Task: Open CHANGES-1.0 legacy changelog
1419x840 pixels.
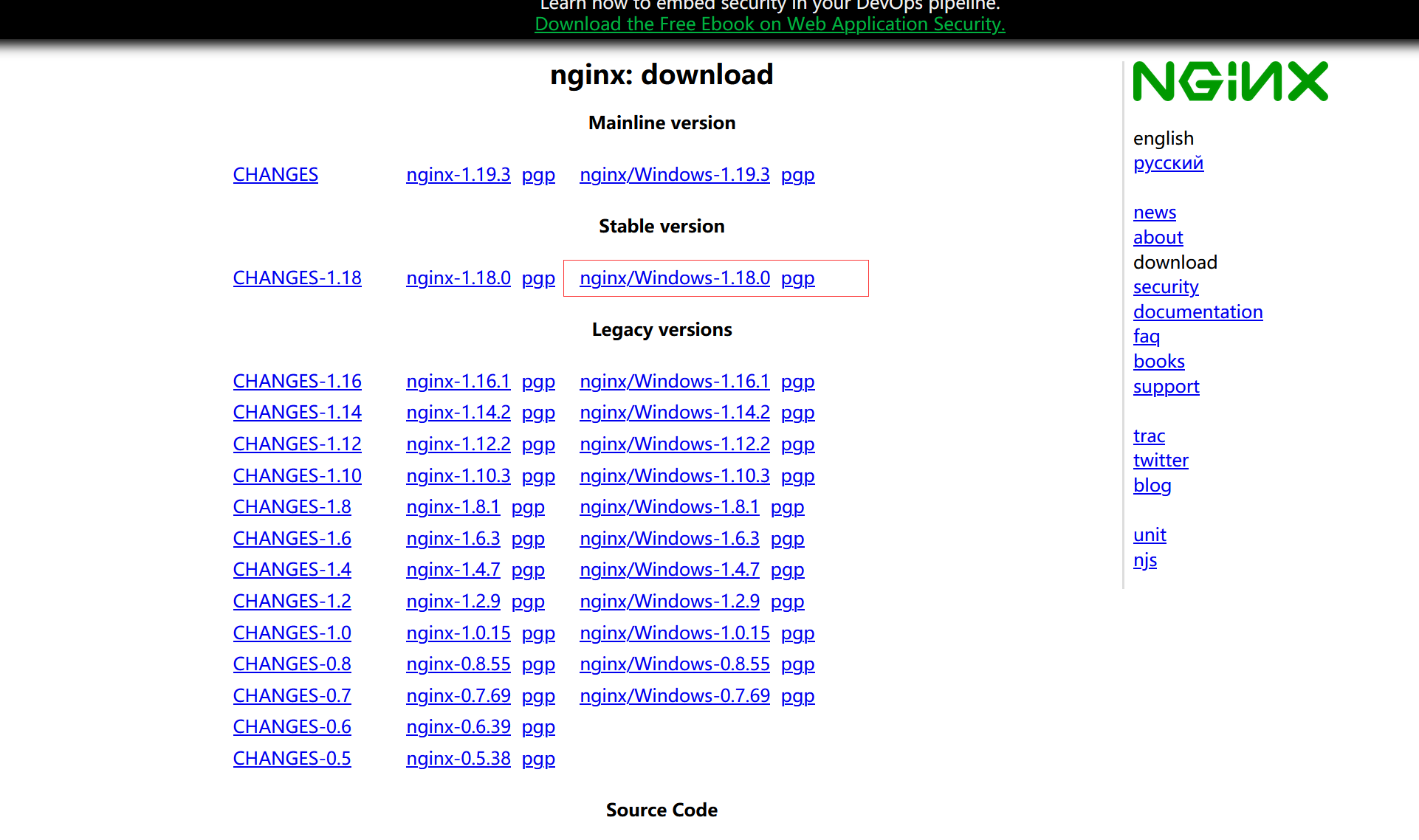Action: [x=292, y=633]
